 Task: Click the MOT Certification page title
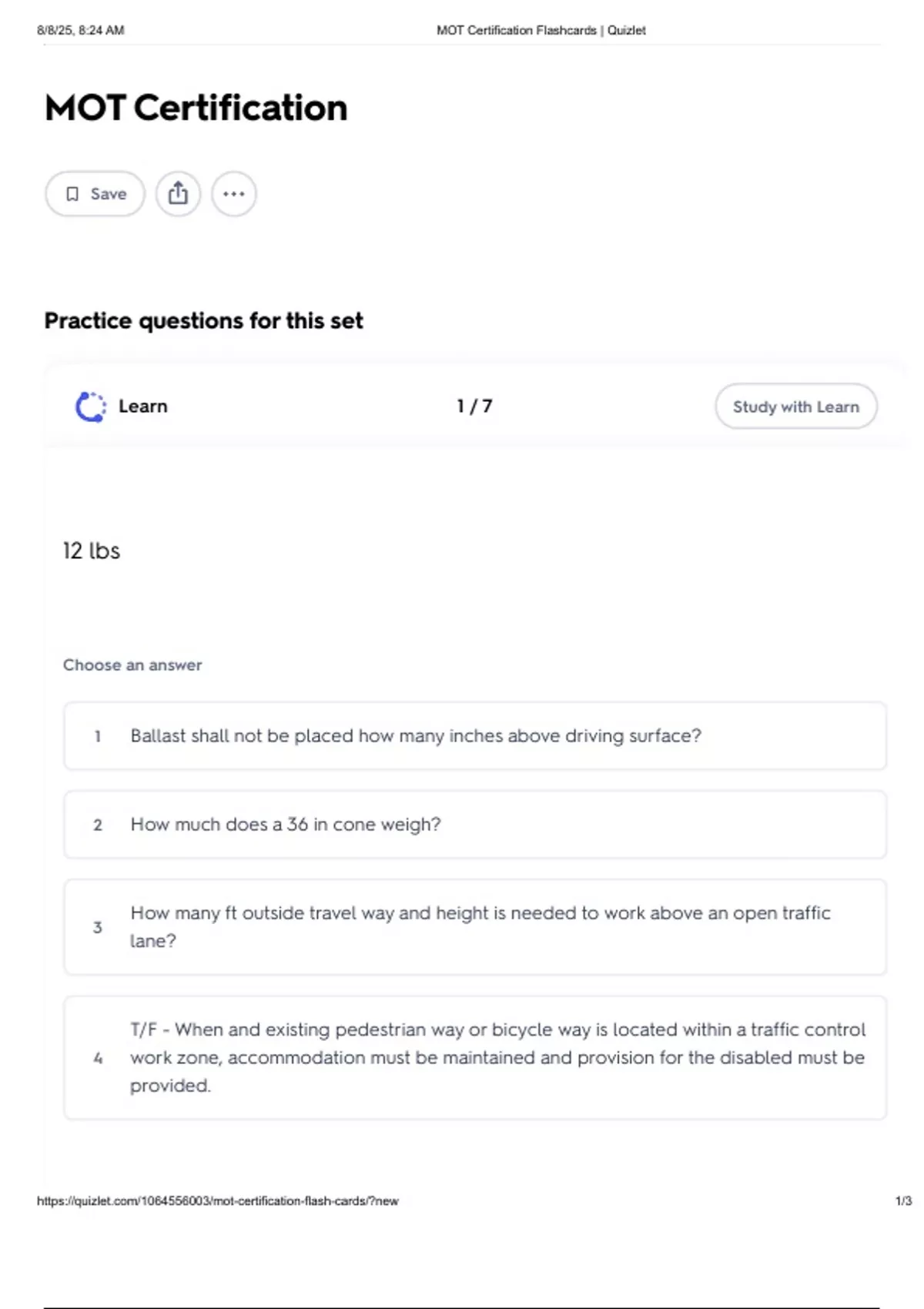coord(196,108)
